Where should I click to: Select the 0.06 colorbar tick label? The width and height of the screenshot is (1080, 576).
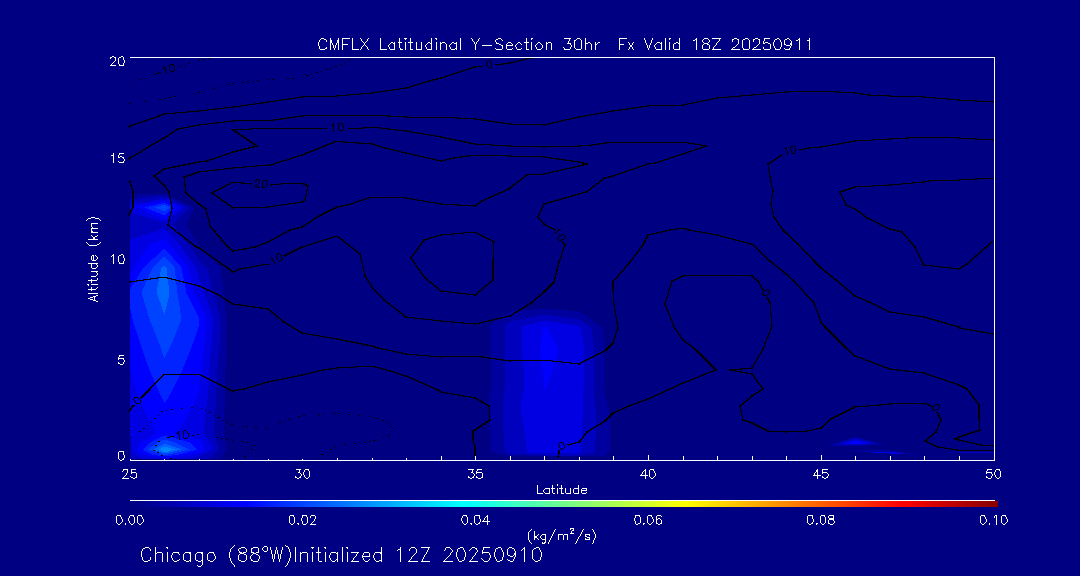tap(648, 520)
